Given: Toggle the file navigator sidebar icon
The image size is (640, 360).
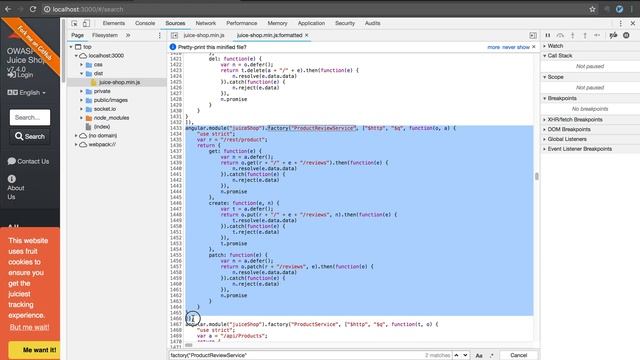Looking at the screenshot, I should tap(174, 36).
